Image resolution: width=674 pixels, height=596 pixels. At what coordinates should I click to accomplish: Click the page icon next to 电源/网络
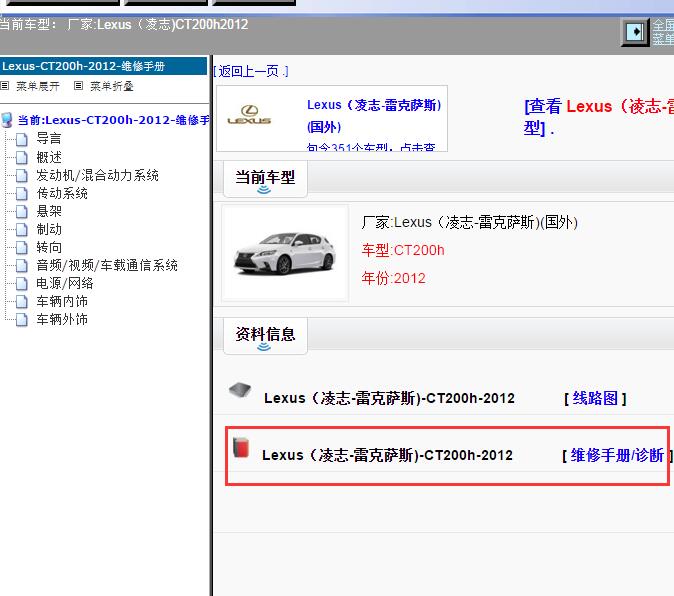(x=21, y=284)
